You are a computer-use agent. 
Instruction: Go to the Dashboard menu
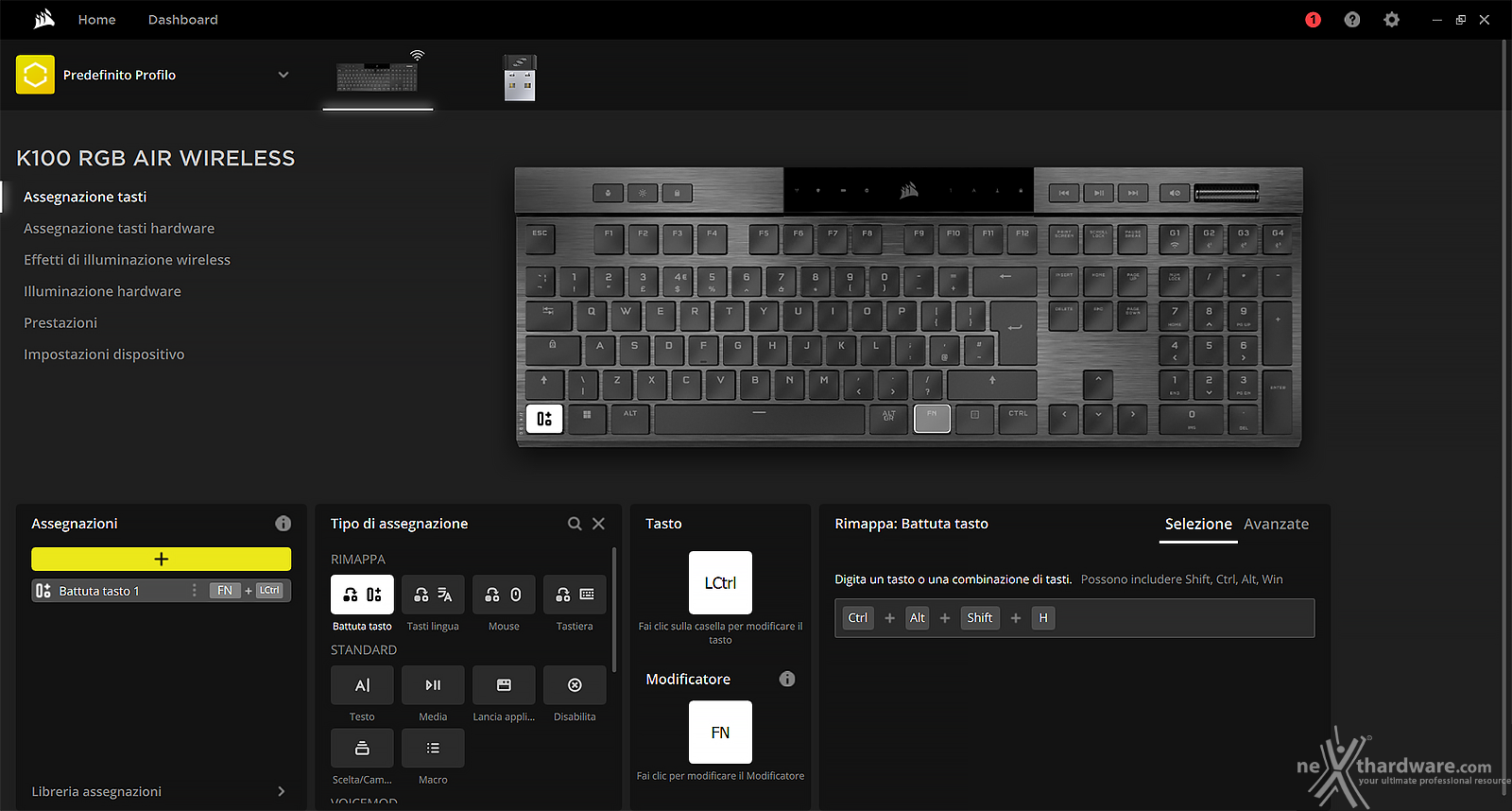[x=182, y=20]
